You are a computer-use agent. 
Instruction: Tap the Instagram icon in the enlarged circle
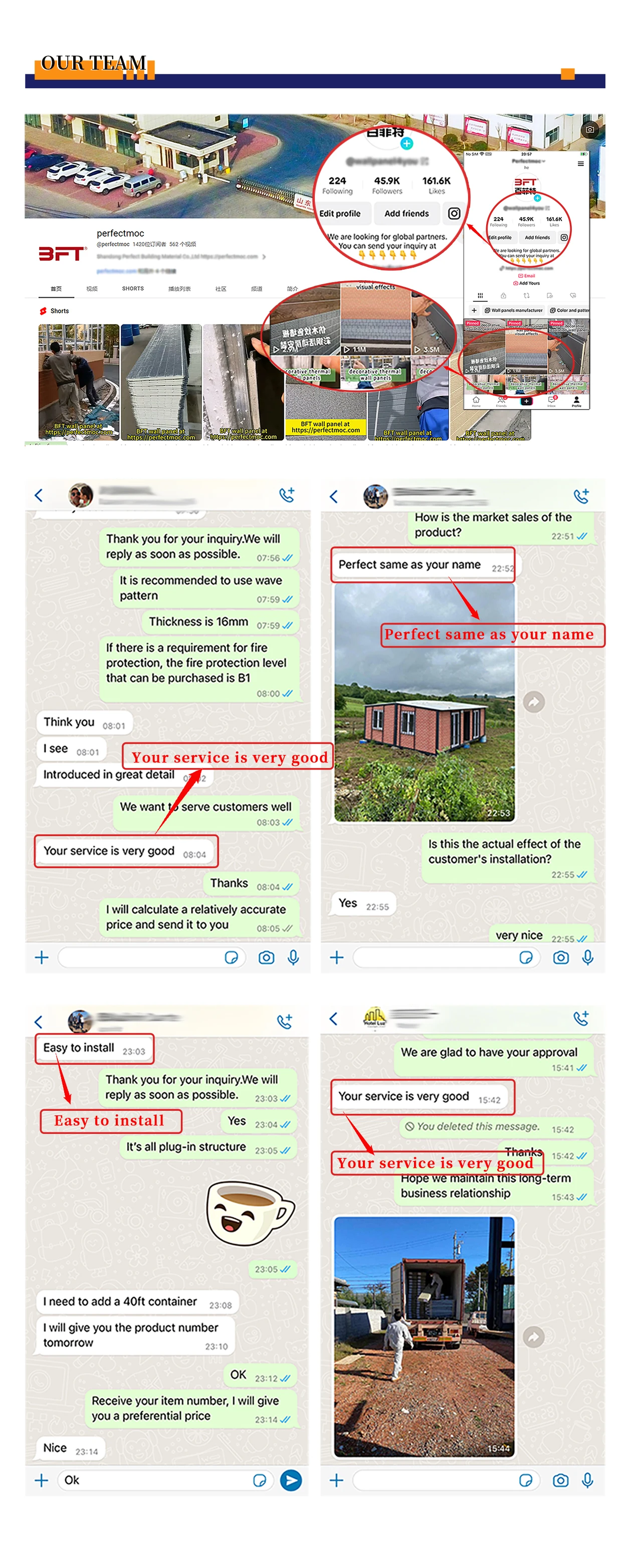coord(454,214)
